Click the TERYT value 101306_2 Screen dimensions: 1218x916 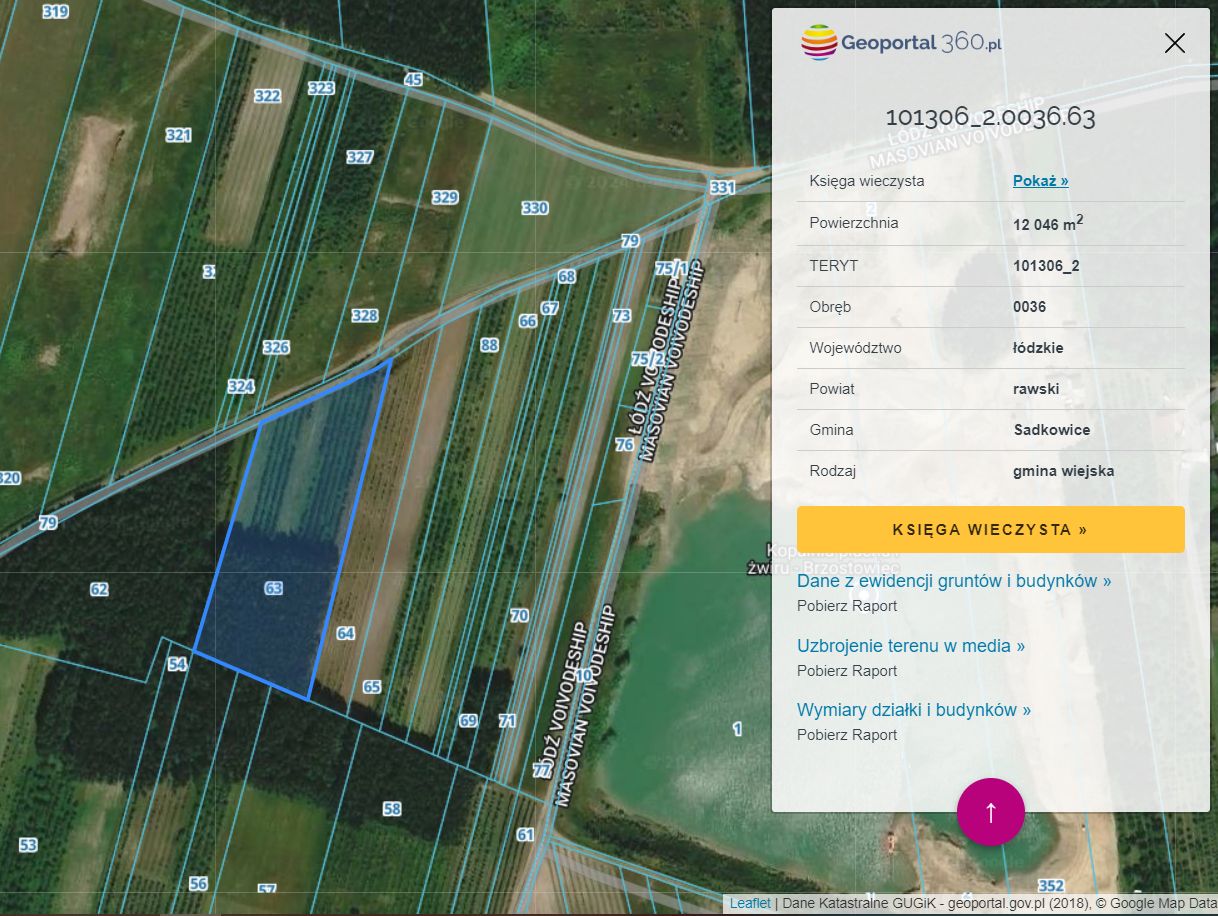[1046, 266]
